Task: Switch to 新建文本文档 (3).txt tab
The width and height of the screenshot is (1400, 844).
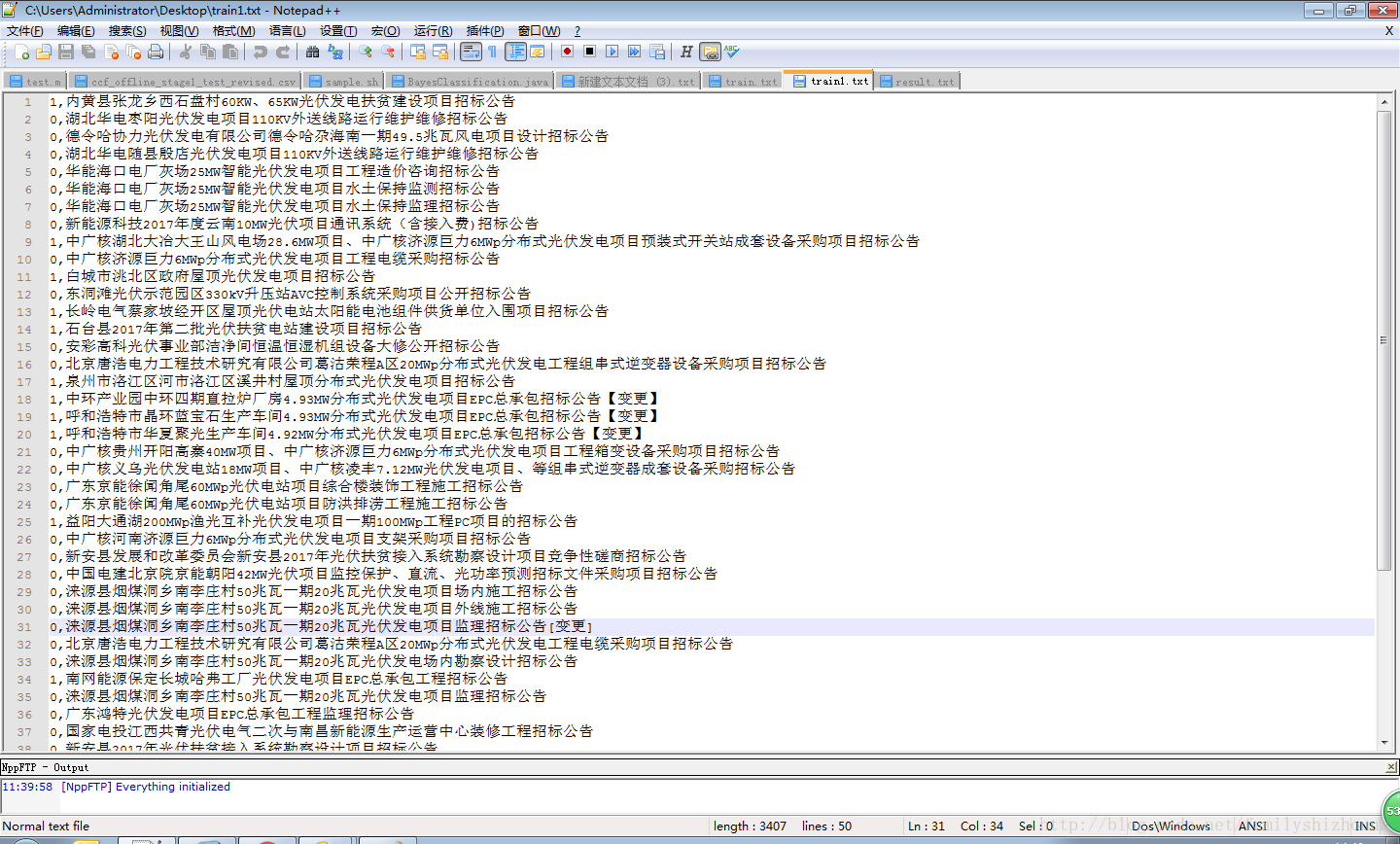Action: click(x=629, y=82)
